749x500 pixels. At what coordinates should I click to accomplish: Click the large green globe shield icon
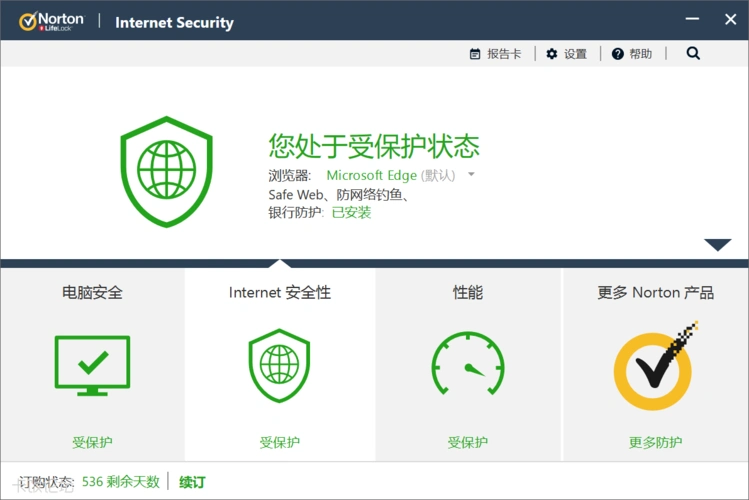coord(166,172)
